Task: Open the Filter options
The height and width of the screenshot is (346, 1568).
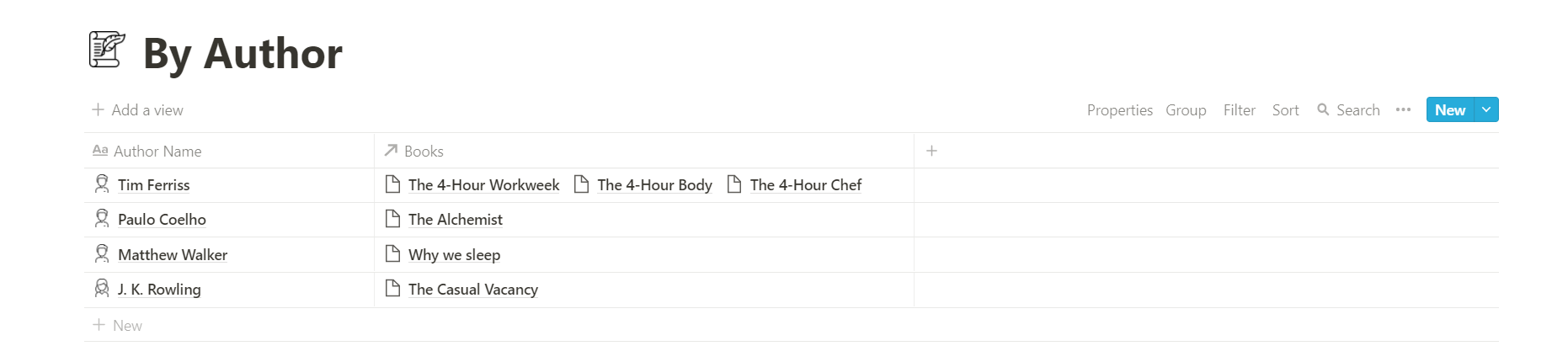Action: coord(1239,110)
